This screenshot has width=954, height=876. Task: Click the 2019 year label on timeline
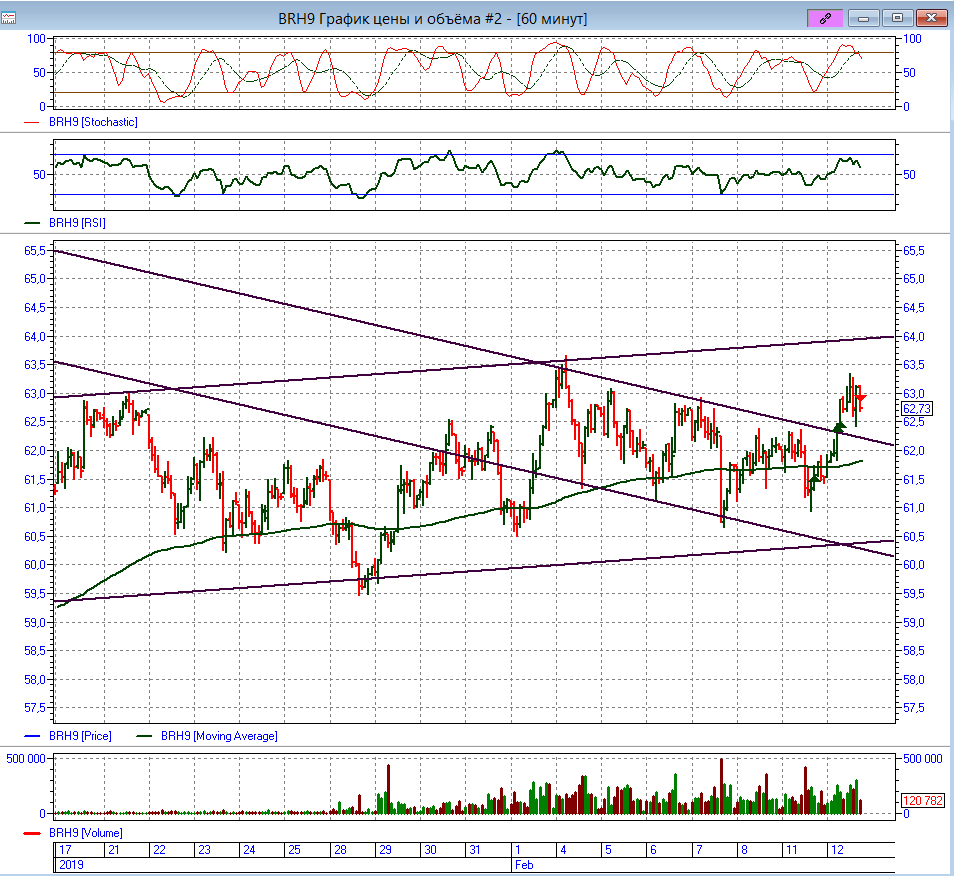coord(71,862)
